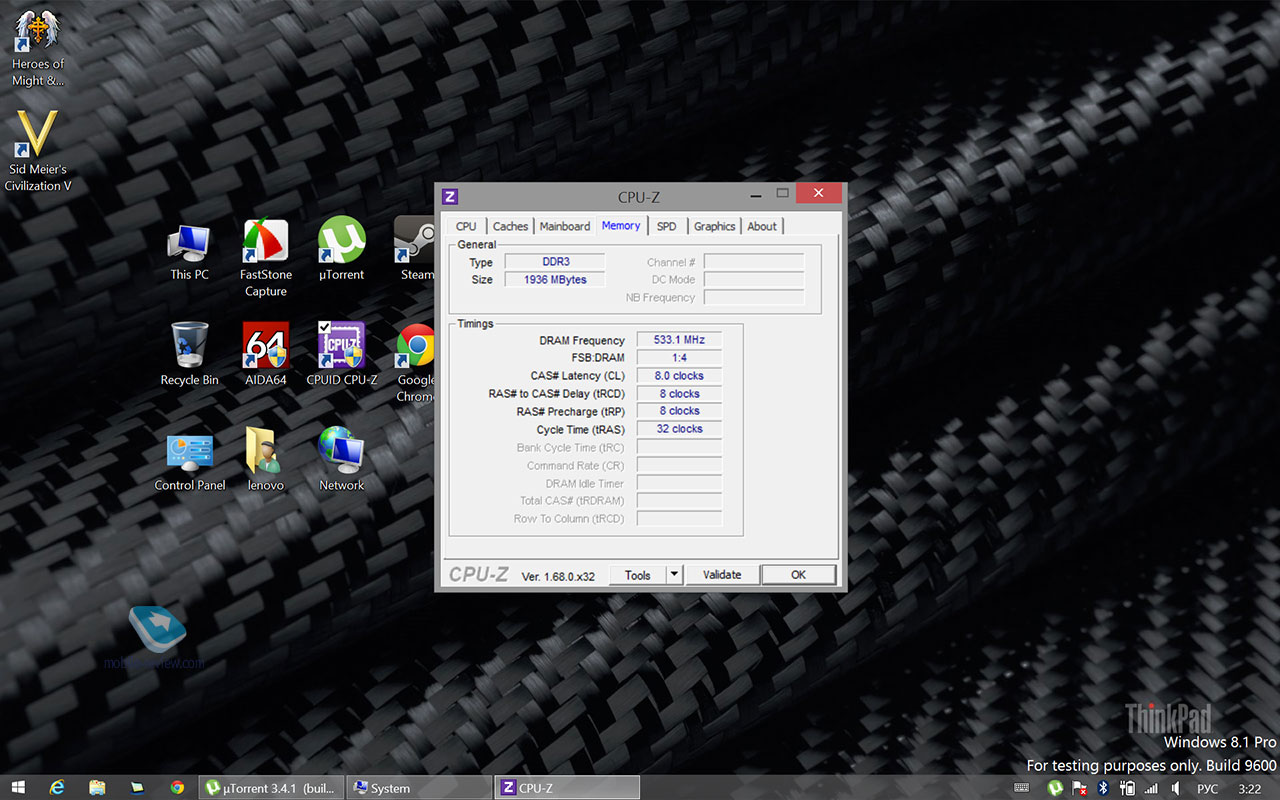Select the Steam desktop icon
This screenshot has height=800, width=1280.
415,250
